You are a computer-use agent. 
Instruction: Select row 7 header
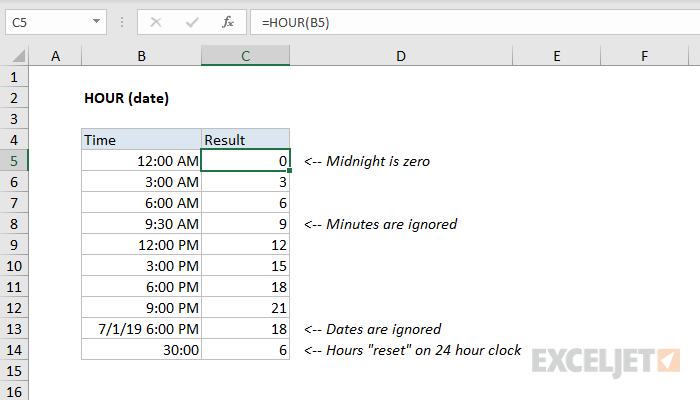(14, 203)
